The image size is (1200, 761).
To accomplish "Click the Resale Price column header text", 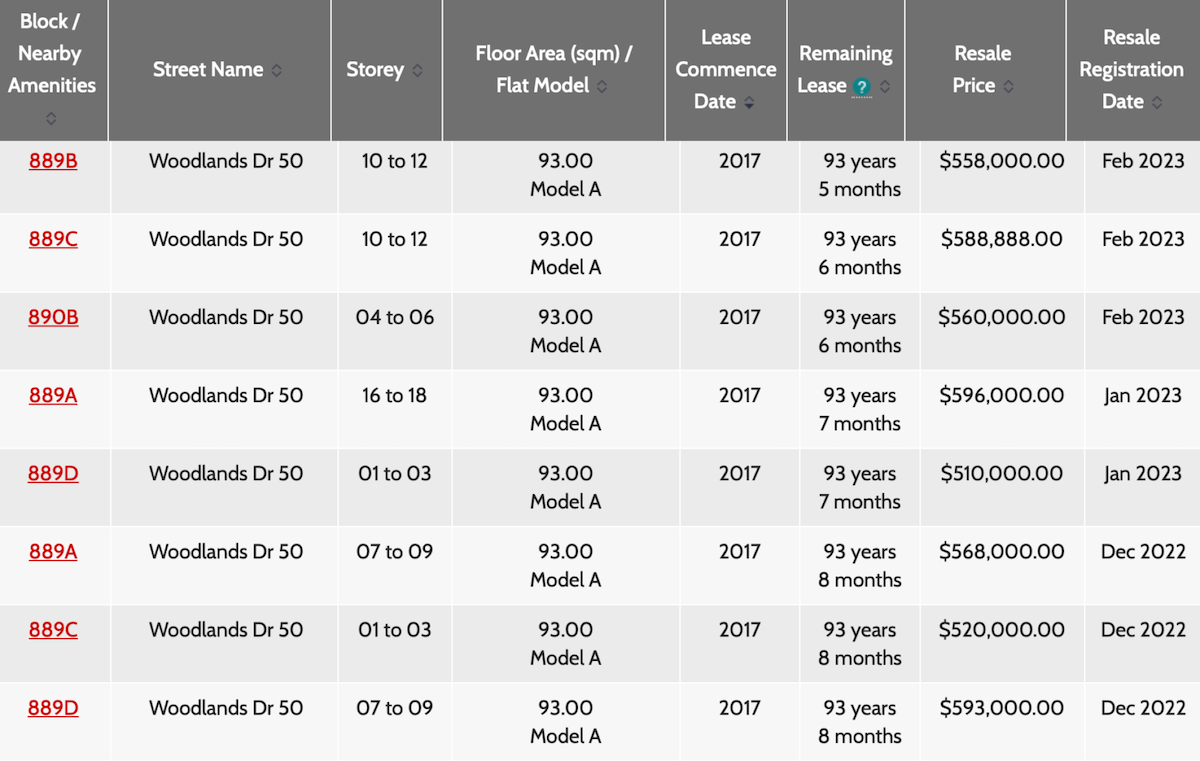I will click(x=980, y=69).
